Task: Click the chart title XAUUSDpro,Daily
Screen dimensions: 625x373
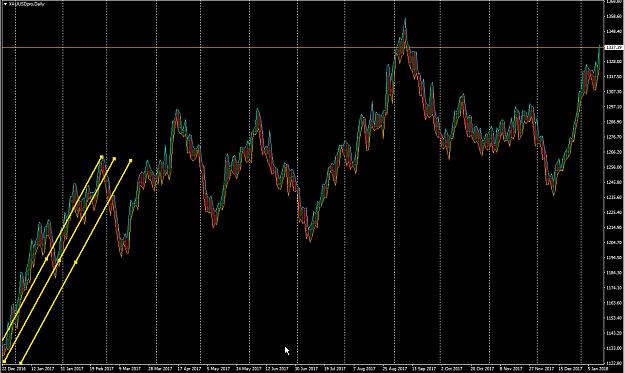Action: [27, 4]
